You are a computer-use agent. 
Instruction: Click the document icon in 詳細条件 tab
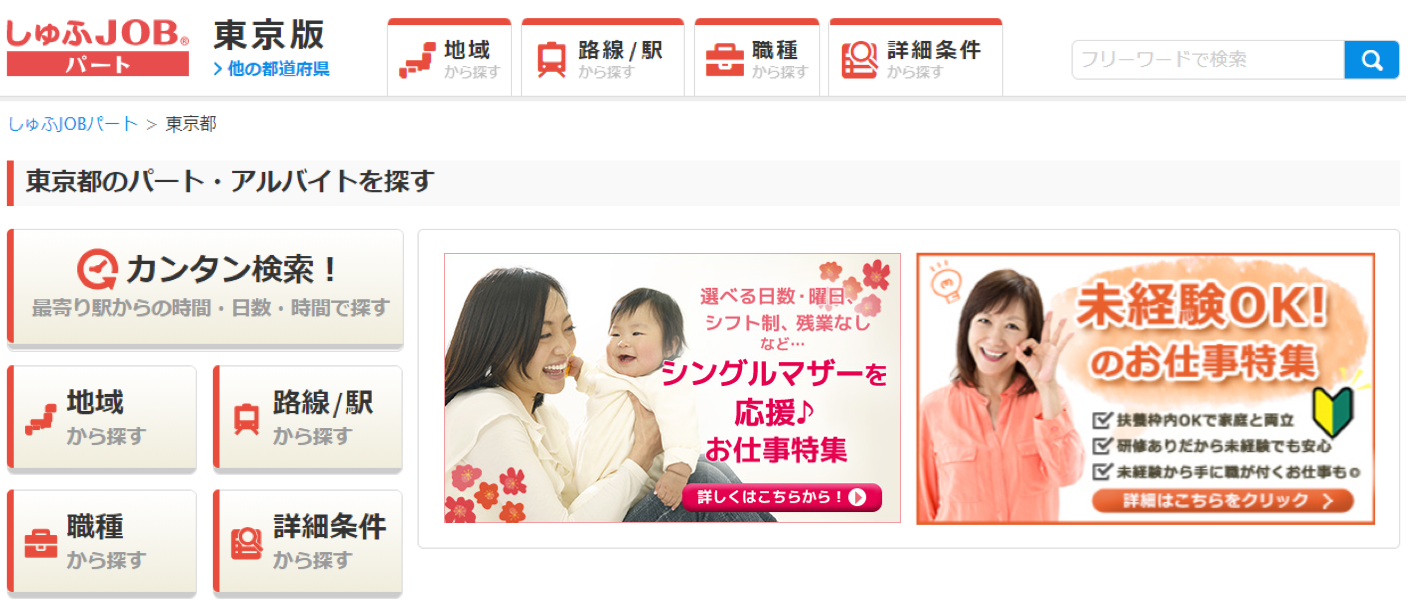(859, 60)
